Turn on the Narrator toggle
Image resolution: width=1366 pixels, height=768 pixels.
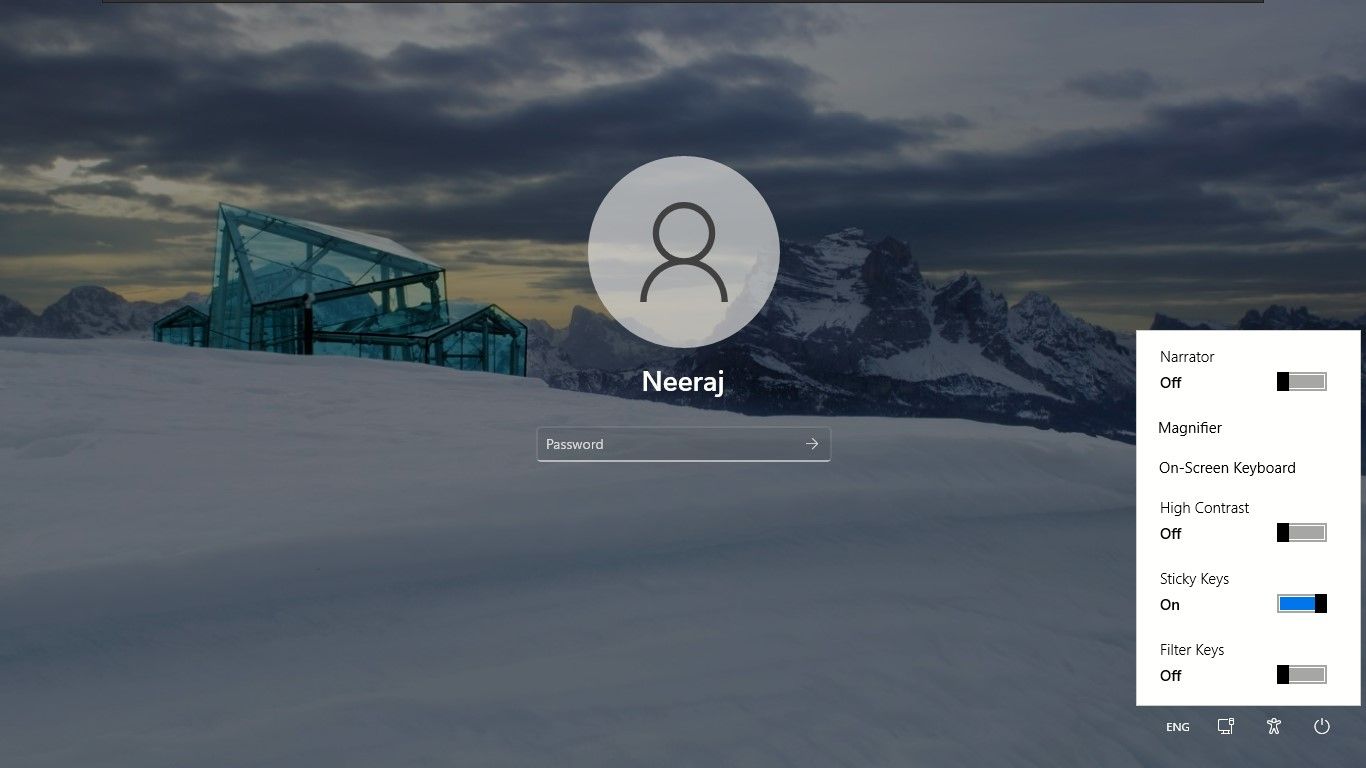point(1302,381)
